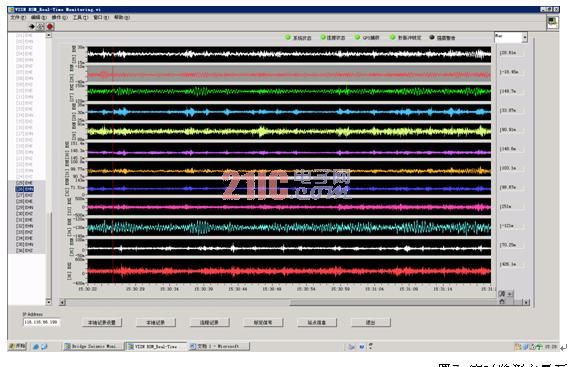Screen dimensions: 574x367
Task: Click the 本地记录设置 button
Action: tap(102, 322)
